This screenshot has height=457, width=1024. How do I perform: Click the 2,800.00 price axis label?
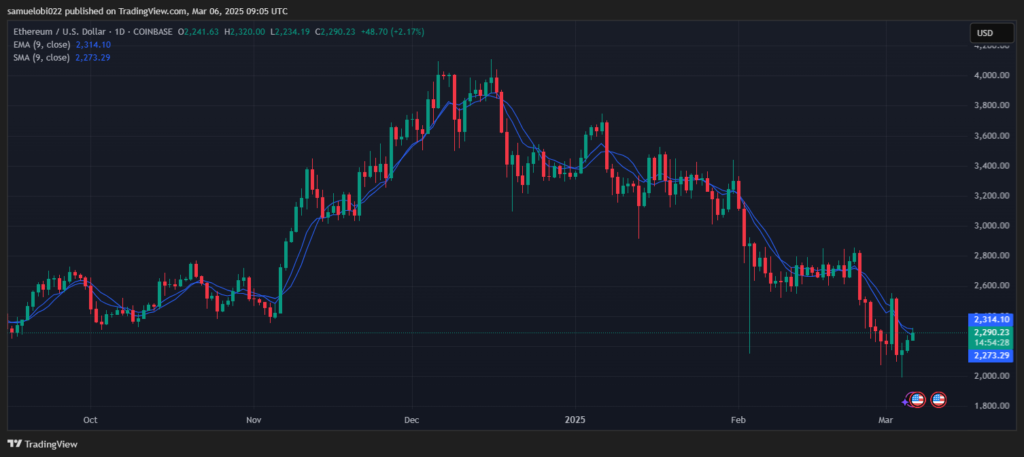[x=991, y=256]
